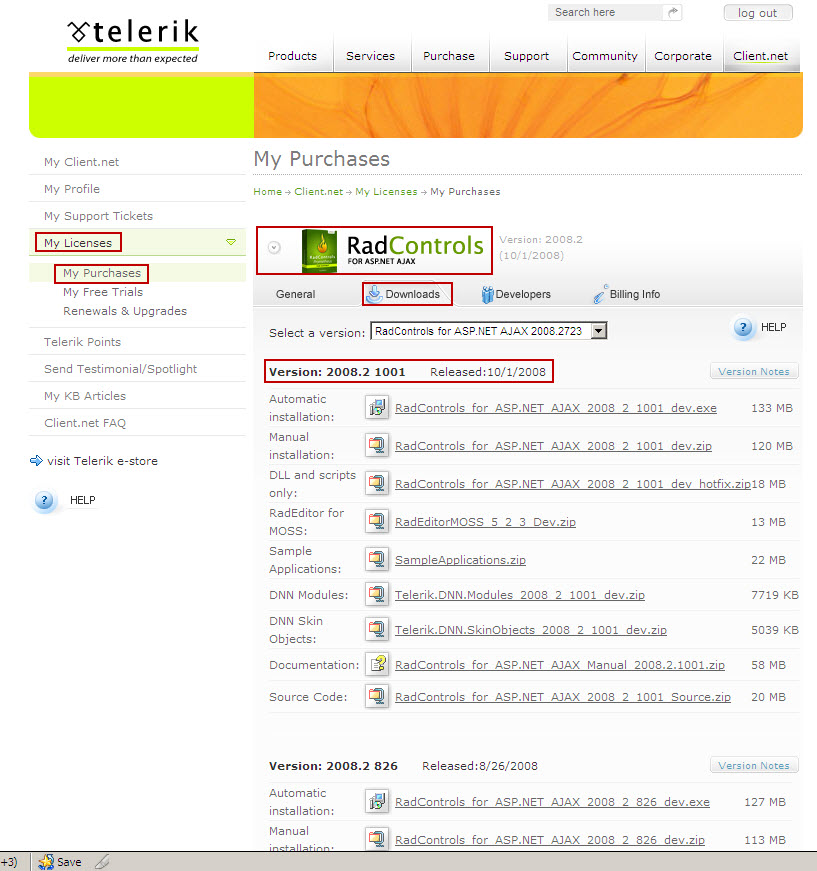Click the download icon for 2008_2_1001_dev.zip

[377, 445]
